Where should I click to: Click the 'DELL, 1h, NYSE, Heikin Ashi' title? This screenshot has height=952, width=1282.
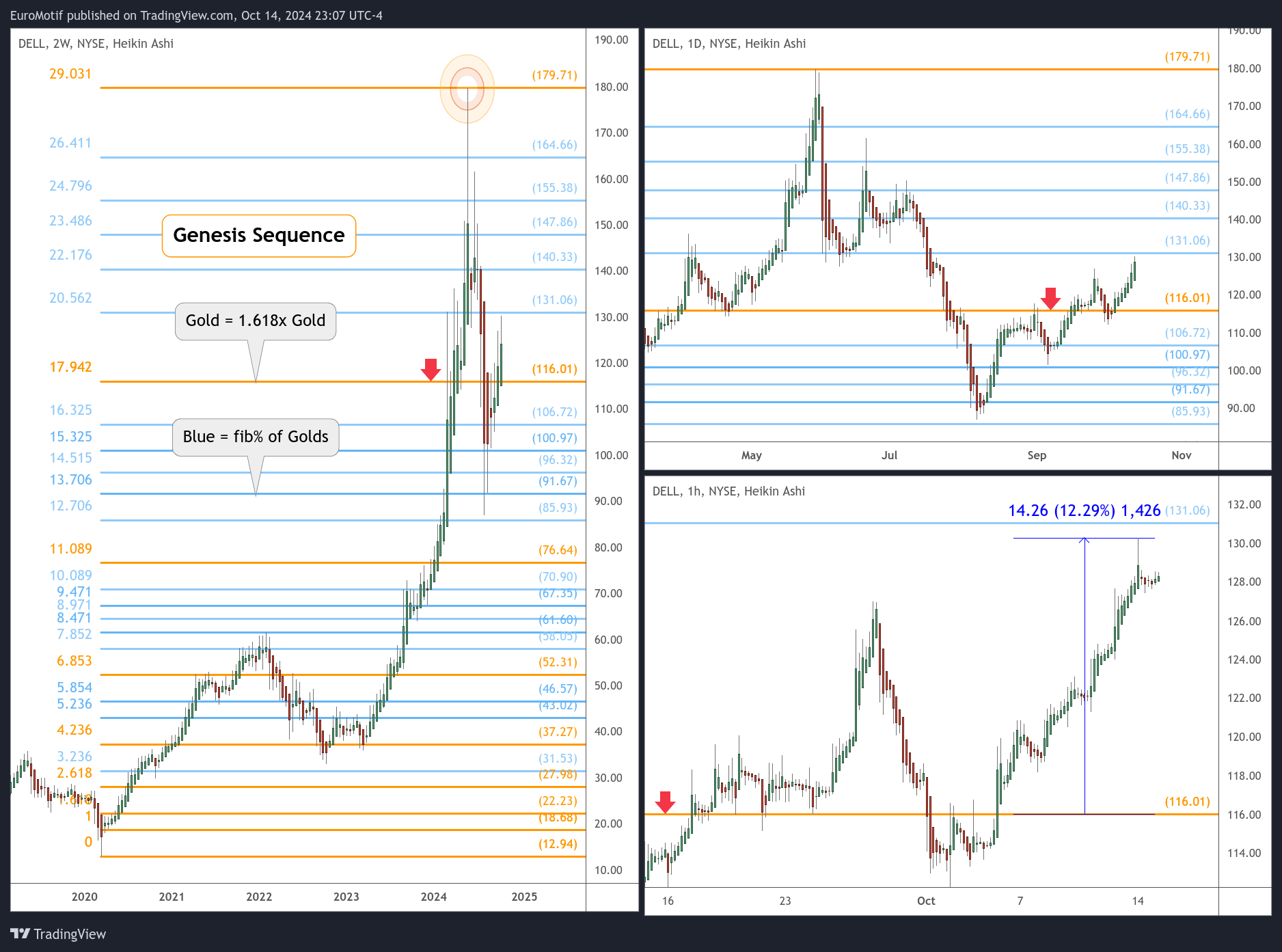click(728, 491)
